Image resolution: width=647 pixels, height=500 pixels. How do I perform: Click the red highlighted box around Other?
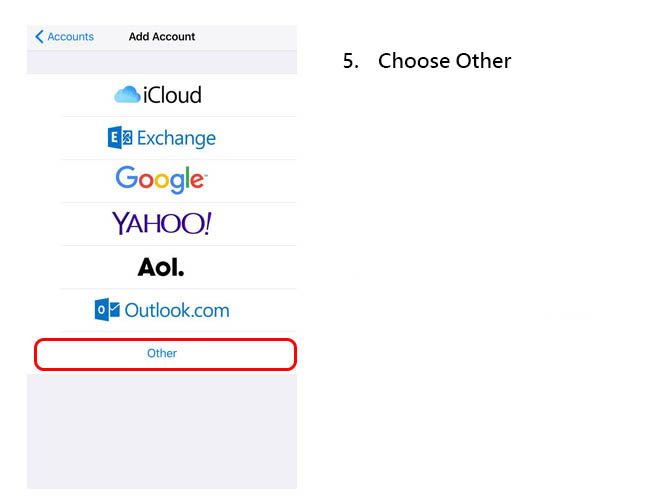point(165,354)
